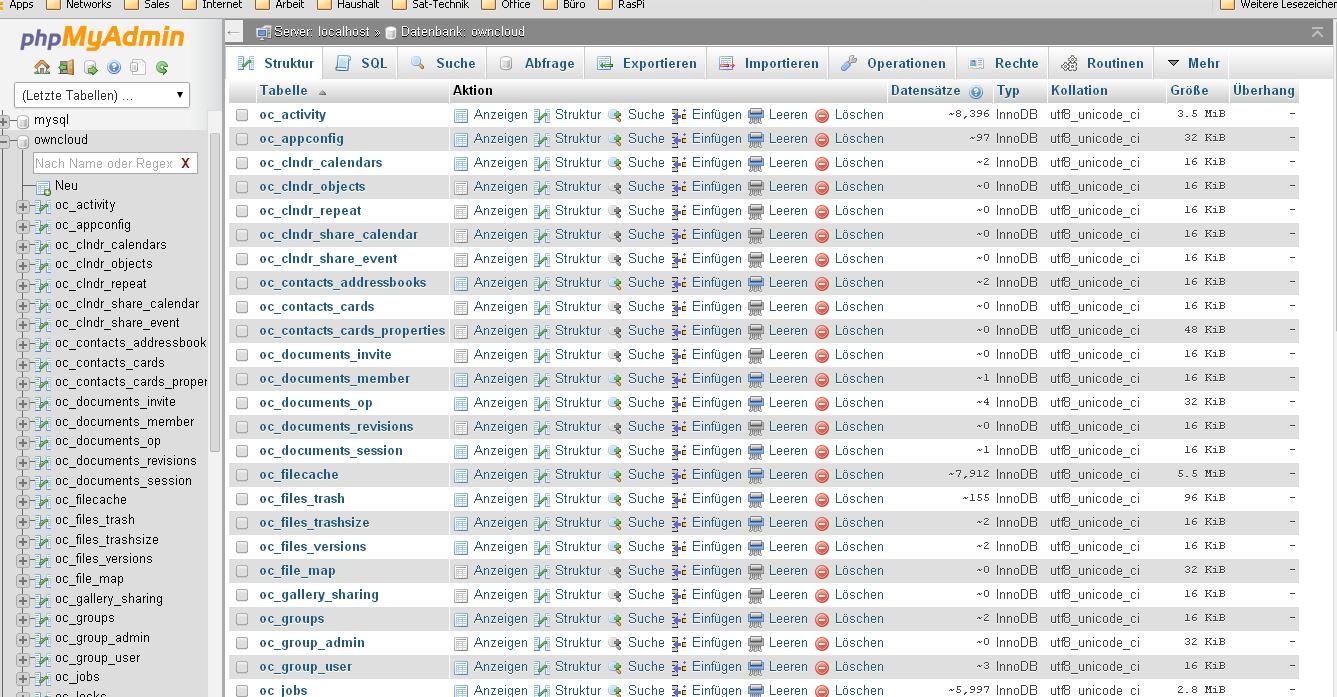
Task: Click the table icon beside oc_filecache in sidebar
Action: pos(42,501)
